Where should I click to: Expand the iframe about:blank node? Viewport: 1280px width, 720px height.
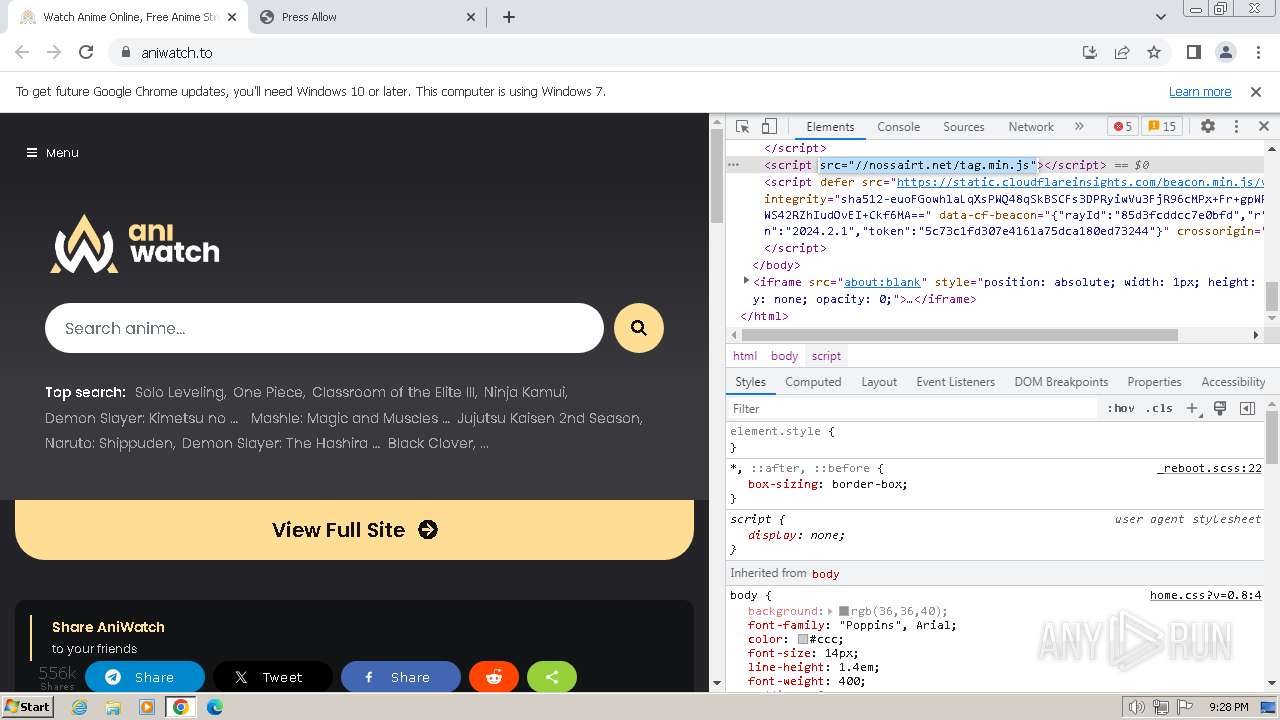(x=746, y=282)
